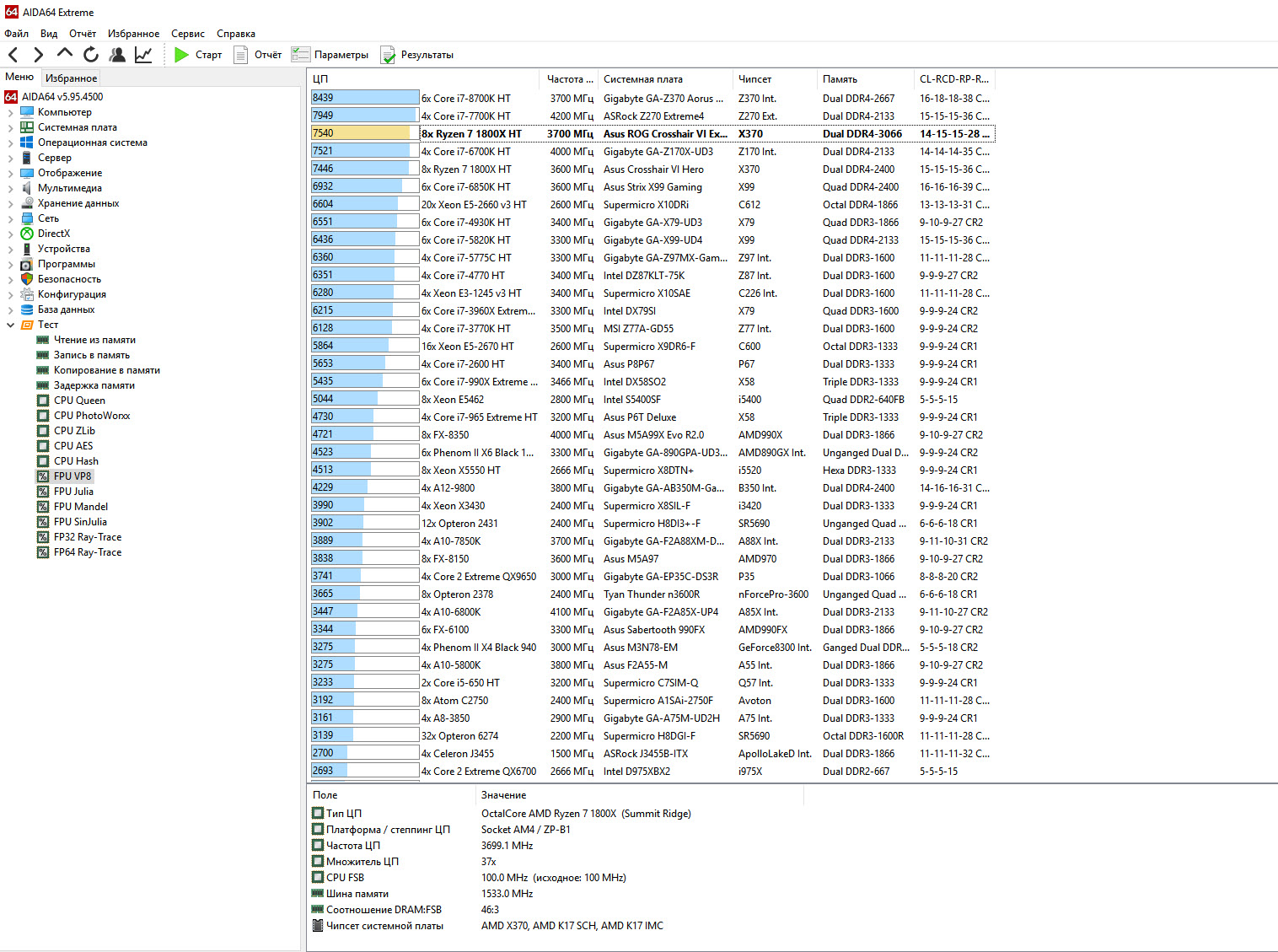This screenshot has height=952, width=1278.
Task: Go forward with the right arrow toolbar icon
Action: point(39,55)
